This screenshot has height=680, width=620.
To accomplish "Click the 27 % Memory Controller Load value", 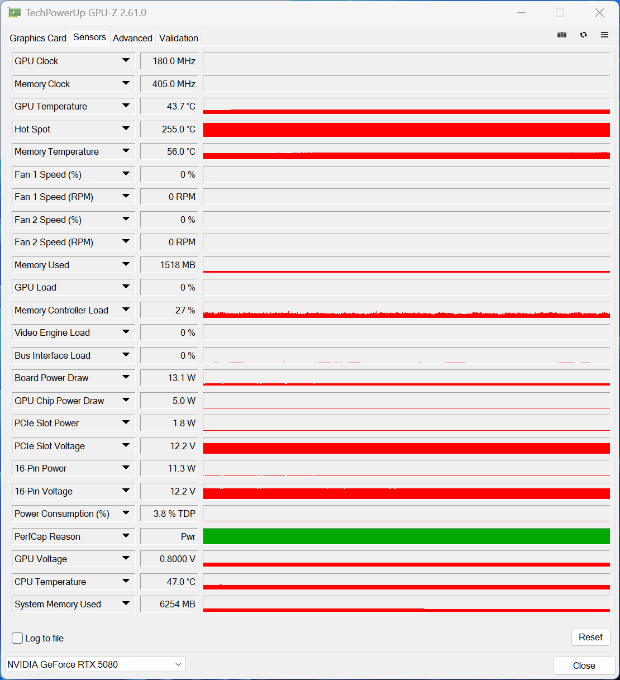I will click(169, 310).
